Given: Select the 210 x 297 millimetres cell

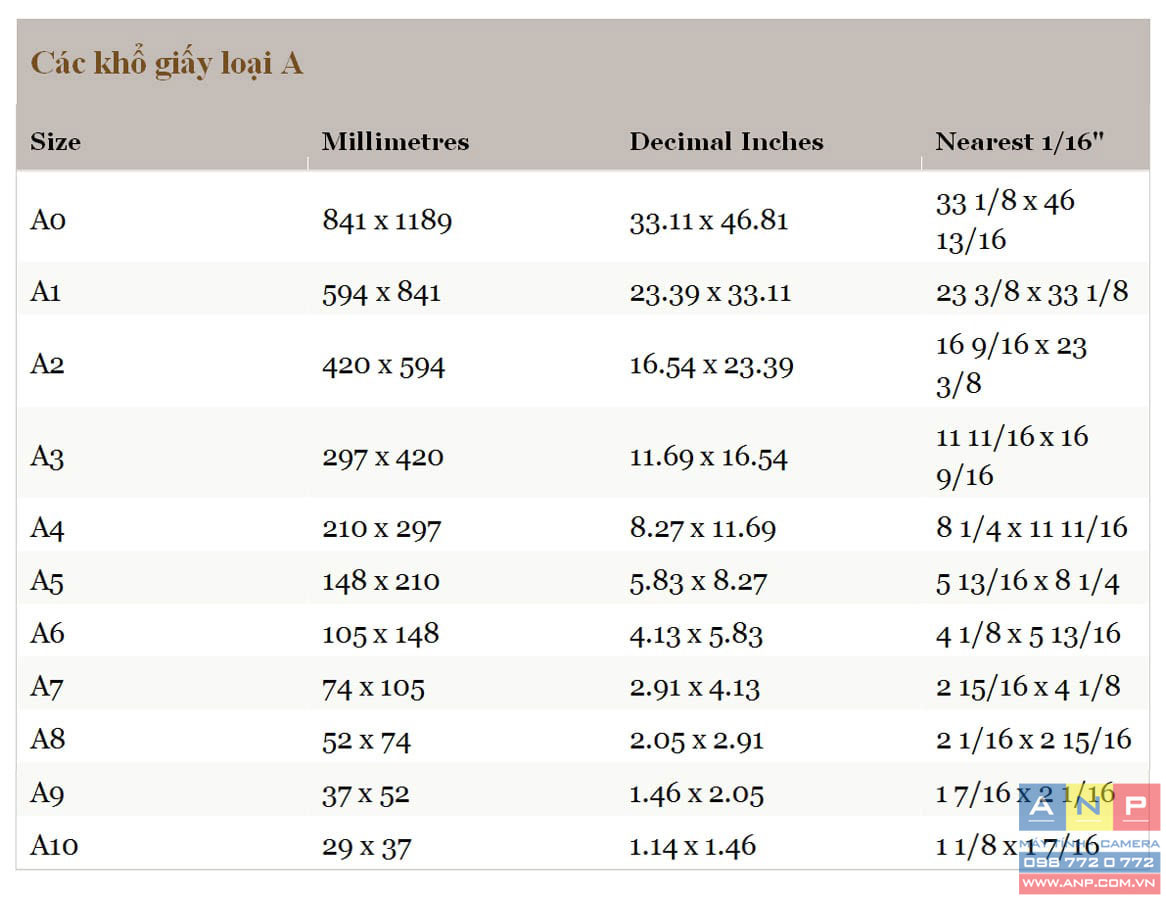Looking at the screenshot, I should (x=381, y=528).
